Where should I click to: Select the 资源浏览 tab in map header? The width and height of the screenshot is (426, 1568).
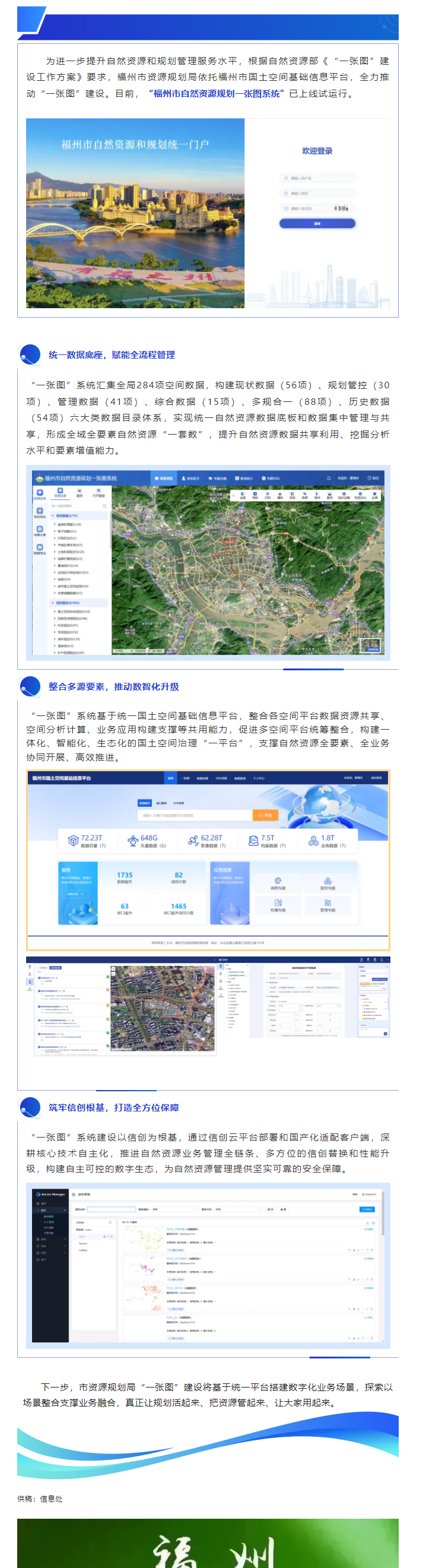[x=164, y=478]
